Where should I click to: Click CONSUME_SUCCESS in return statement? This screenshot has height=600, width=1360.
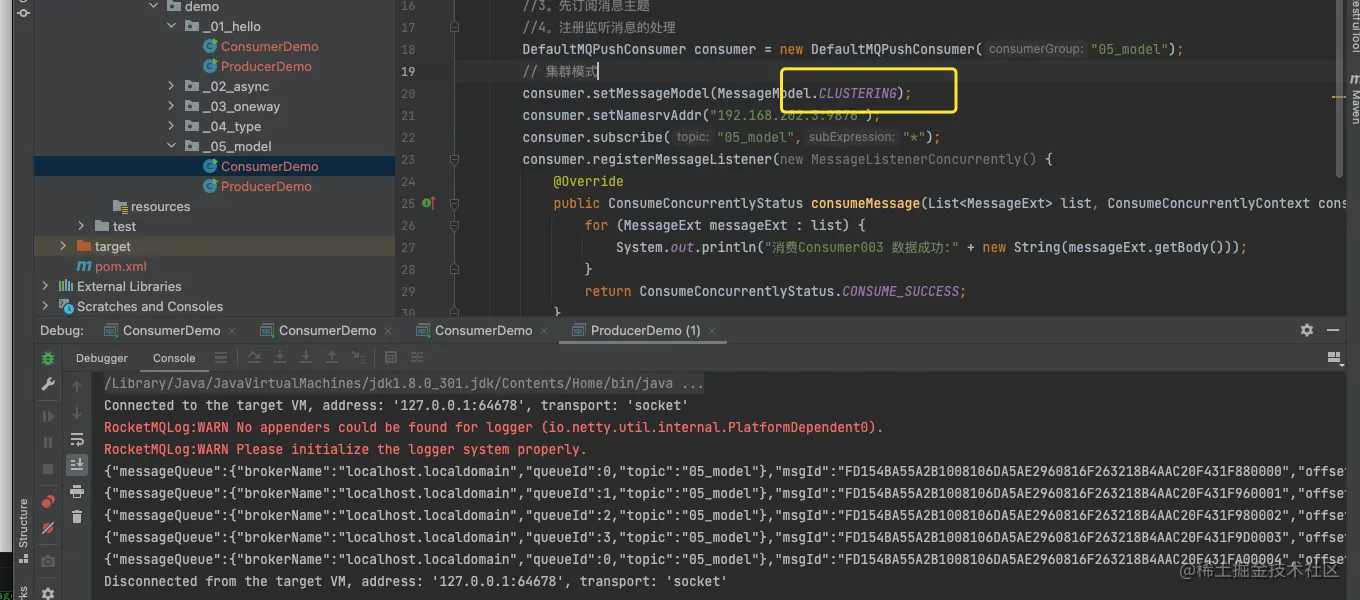tap(901, 291)
